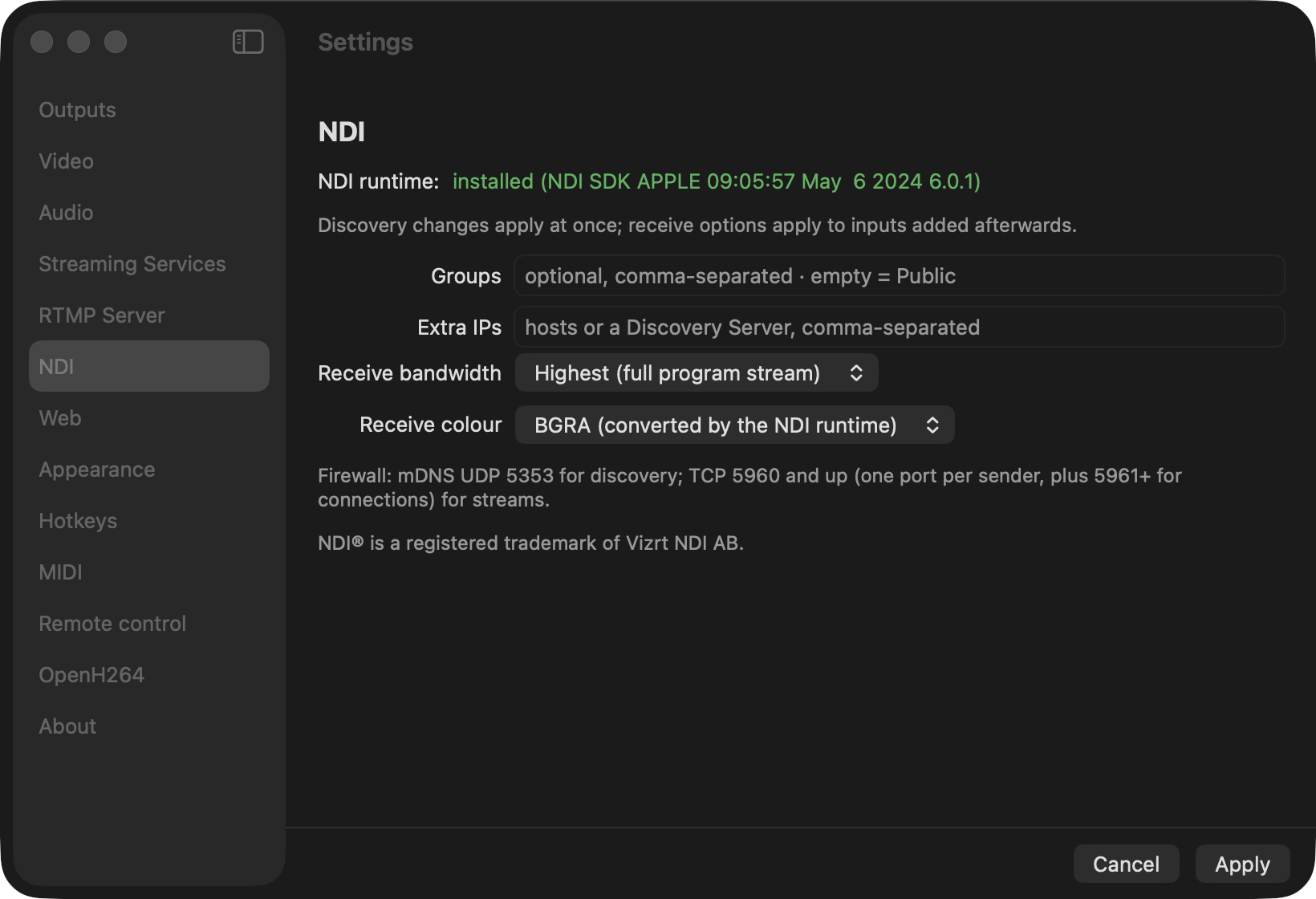Viewport: 1316px width, 899px height.
Task: Select OpenH264 in the sidebar
Action: click(148, 675)
